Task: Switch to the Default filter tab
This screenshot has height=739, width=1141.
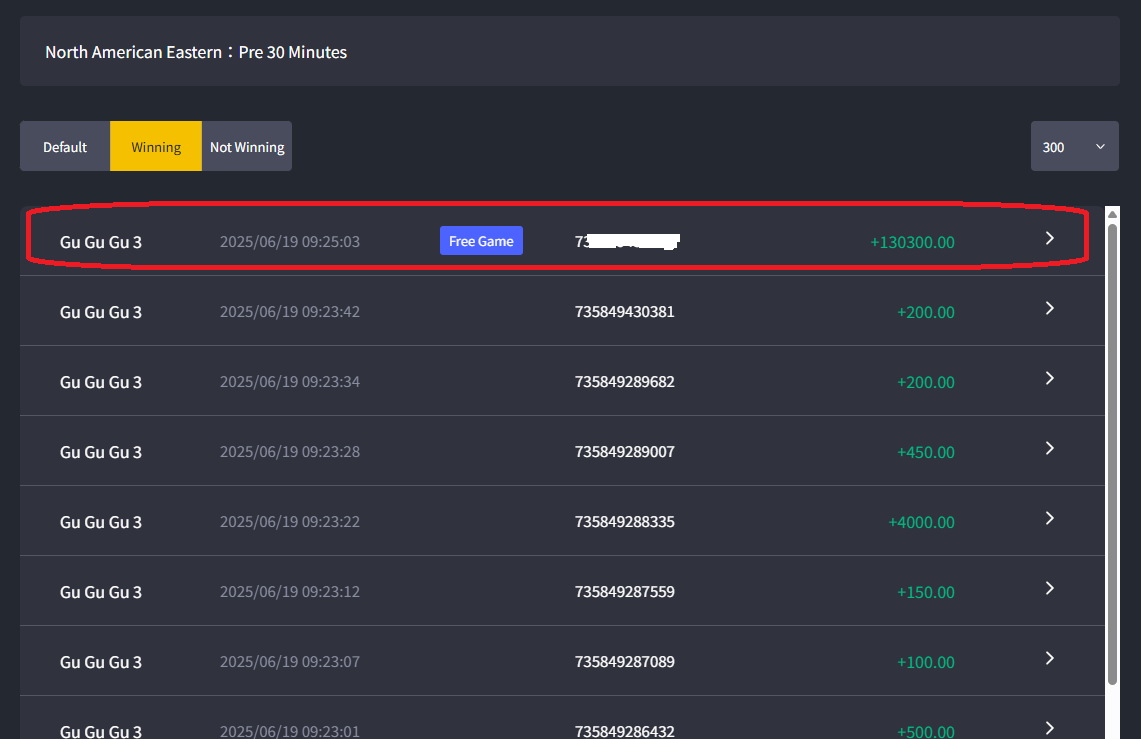Action: pos(65,146)
